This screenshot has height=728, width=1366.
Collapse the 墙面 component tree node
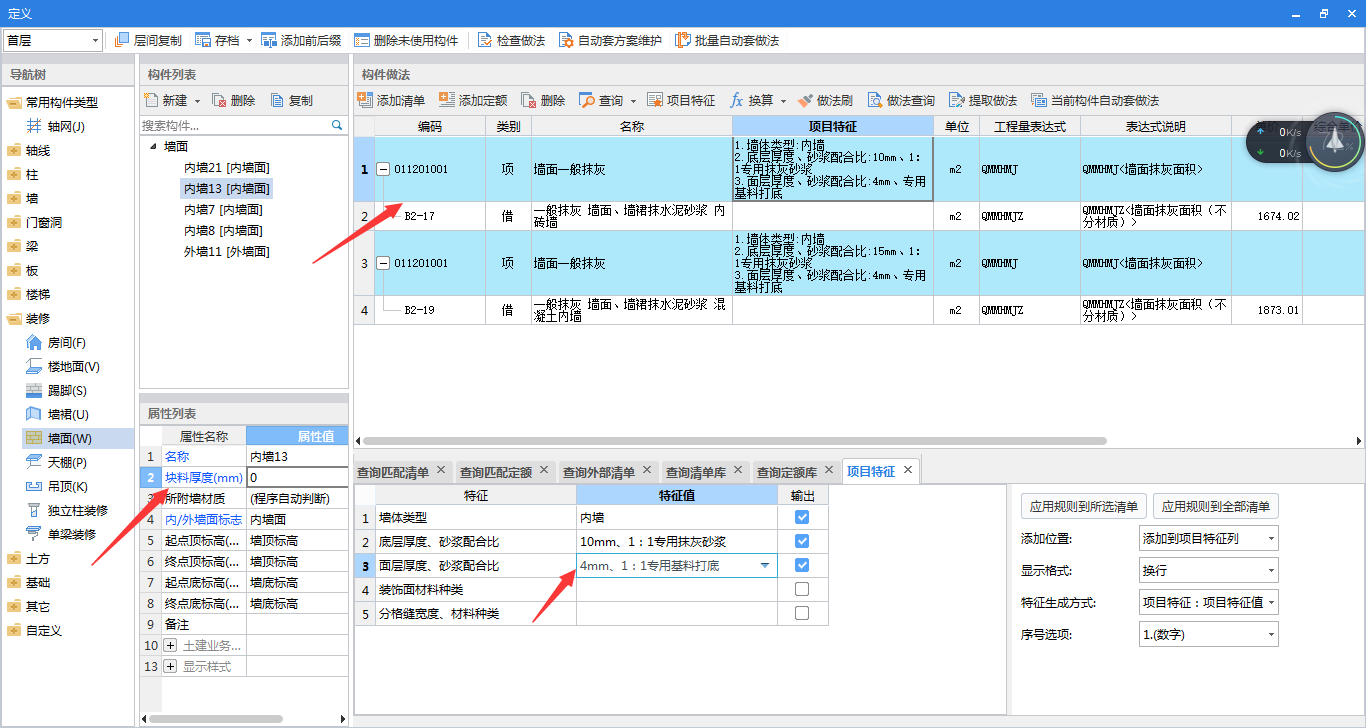[154, 146]
